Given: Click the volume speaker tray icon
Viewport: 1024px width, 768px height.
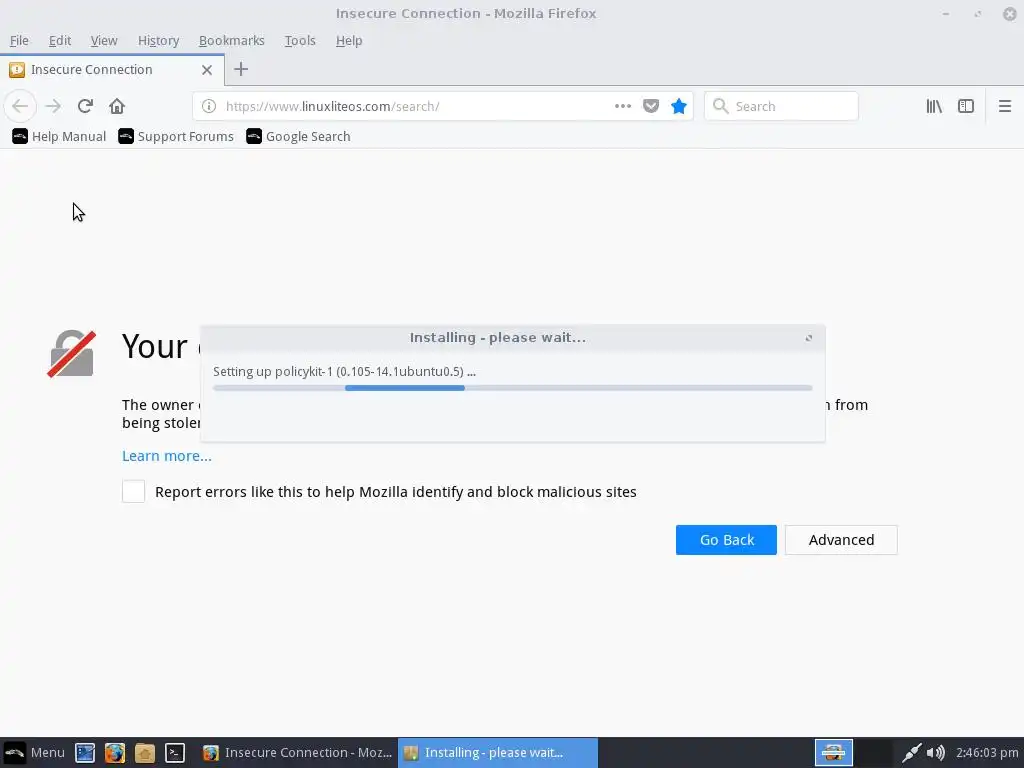Looking at the screenshot, I should (x=936, y=752).
